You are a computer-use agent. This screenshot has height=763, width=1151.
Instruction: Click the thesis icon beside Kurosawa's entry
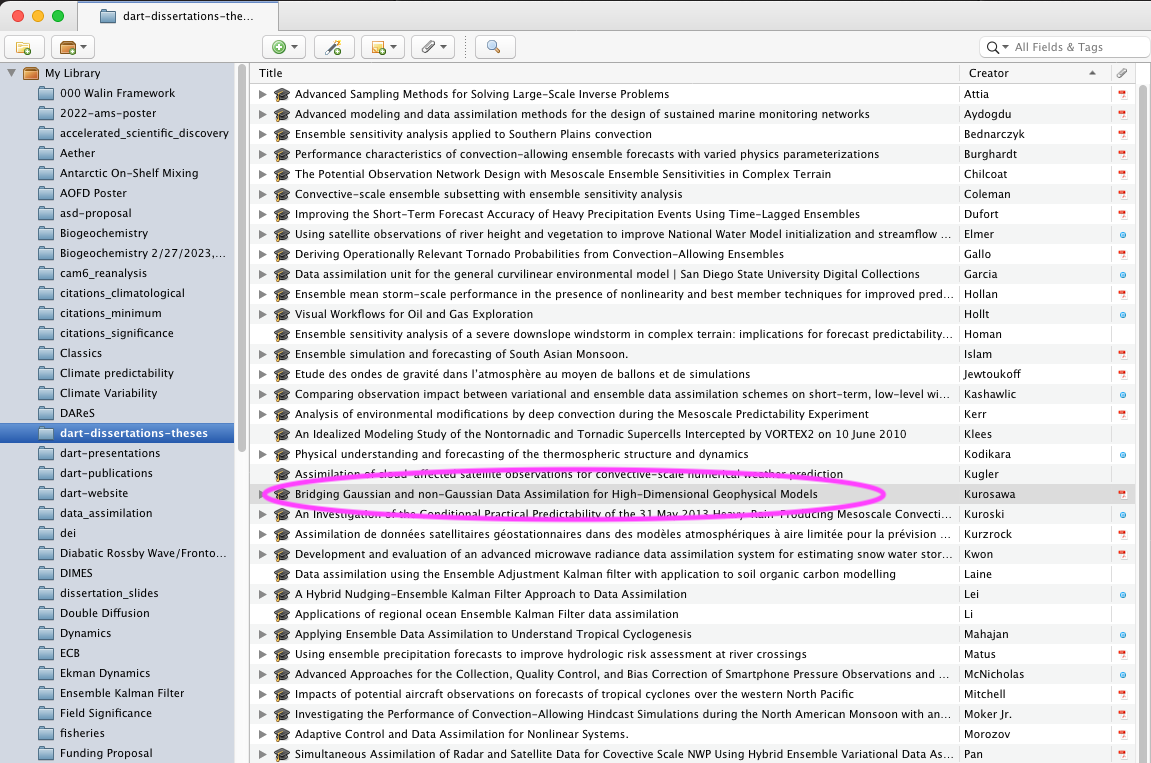282,494
